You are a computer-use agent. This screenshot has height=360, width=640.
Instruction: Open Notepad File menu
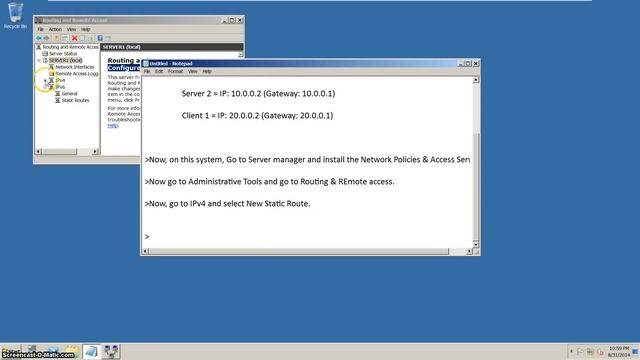point(147,71)
